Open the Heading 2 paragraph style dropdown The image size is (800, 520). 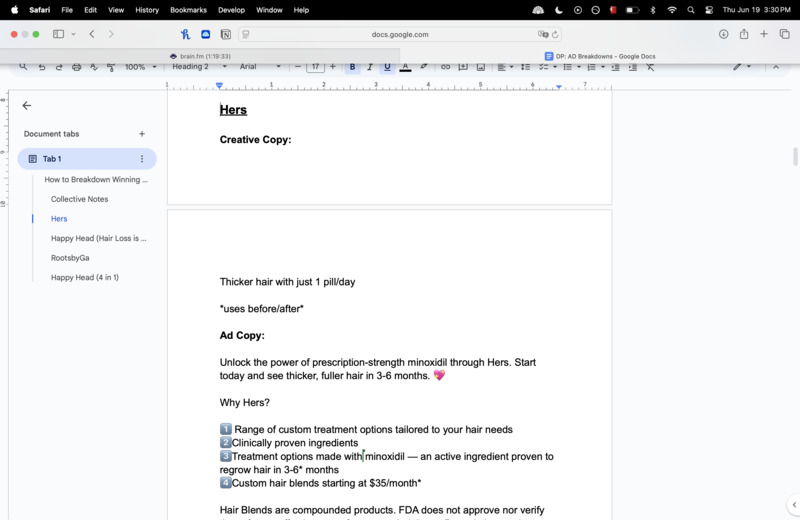tap(199, 67)
